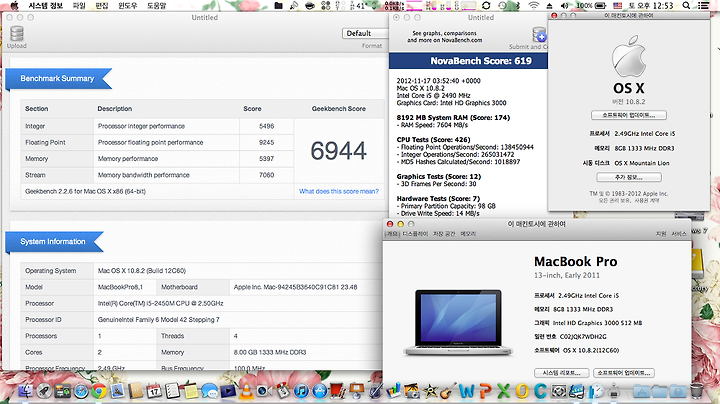Click the NovaBench Score: 619 header

pyautogui.click(x=481, y=61)
